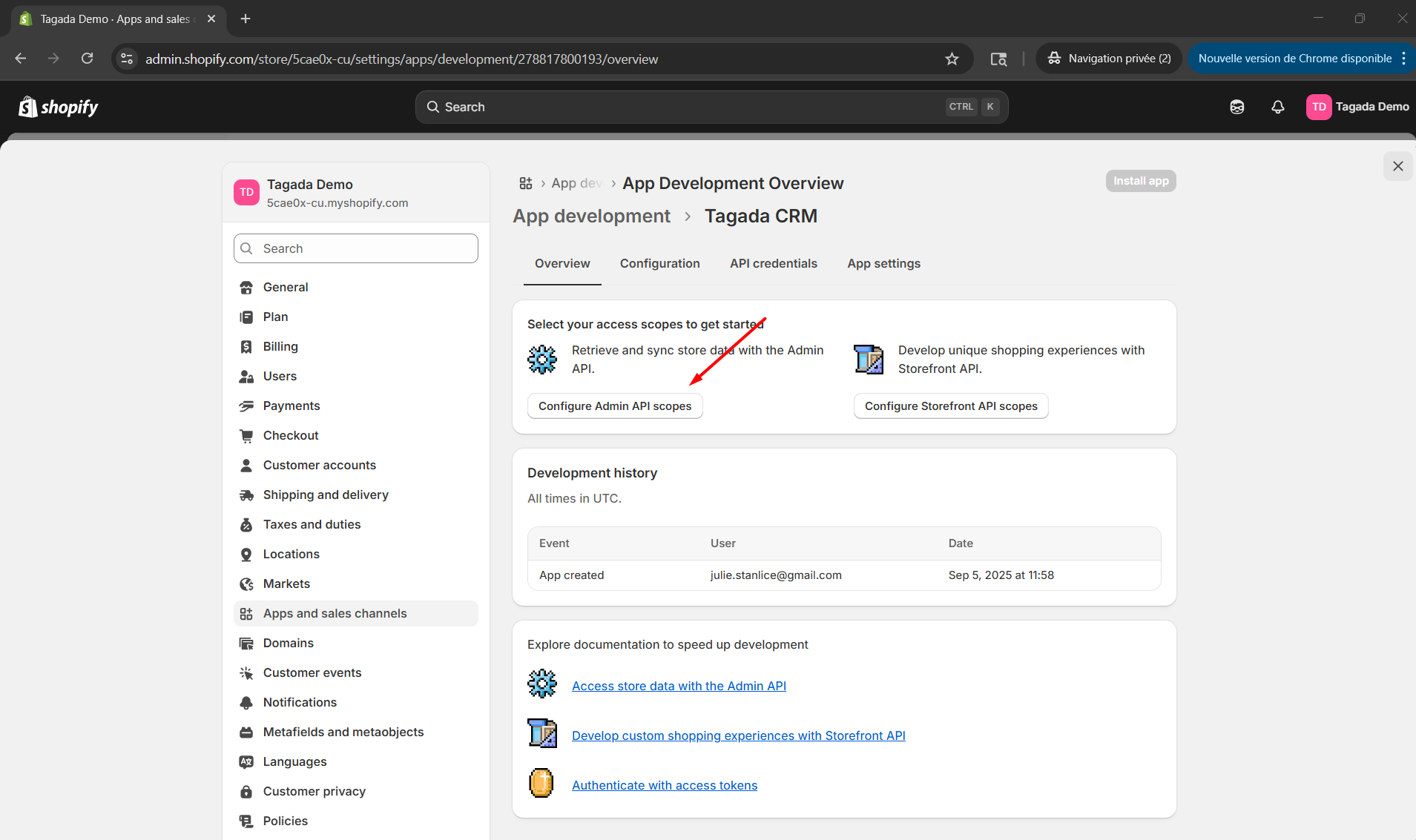Open Chrome media search icon near star

coord(998,59)
